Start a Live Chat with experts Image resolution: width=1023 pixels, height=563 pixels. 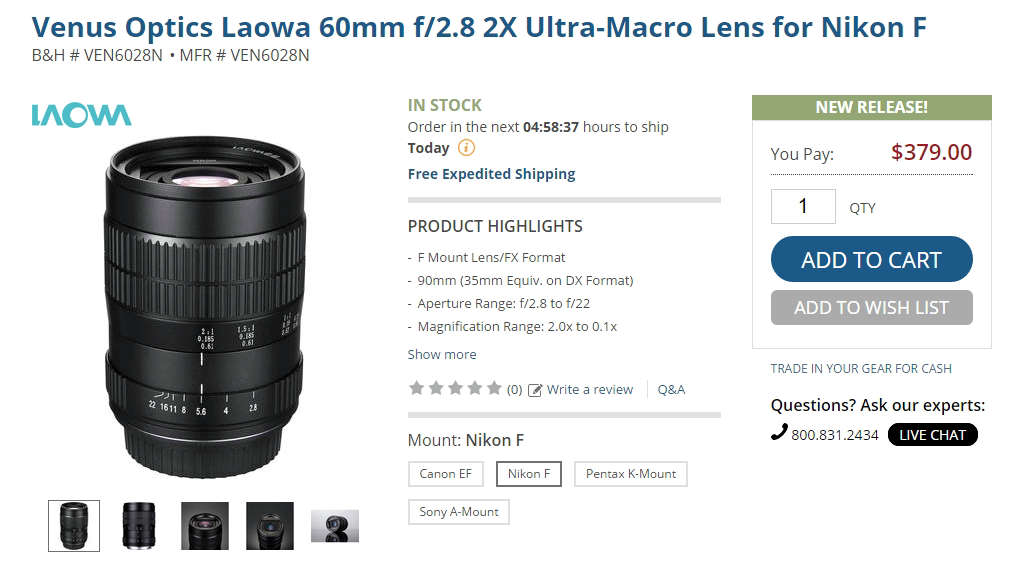[x=932, y=435]
